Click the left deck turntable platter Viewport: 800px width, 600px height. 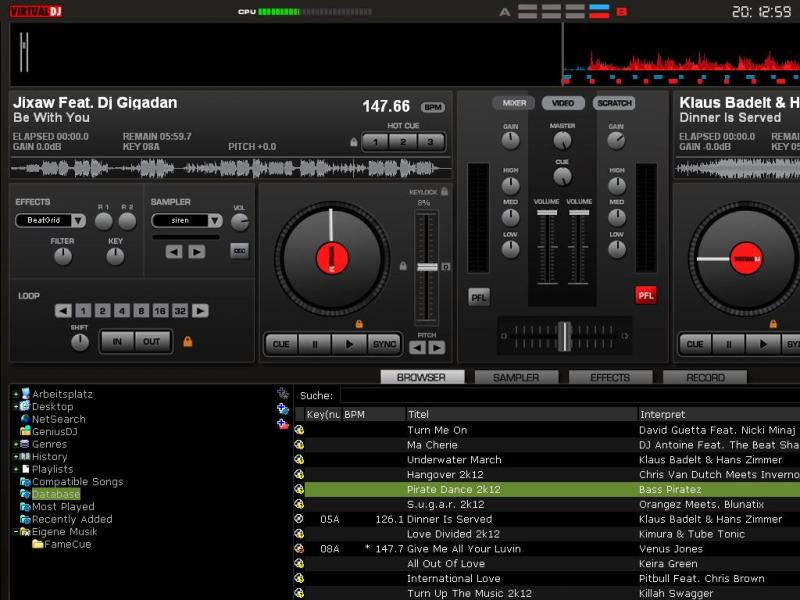[331, 257]
